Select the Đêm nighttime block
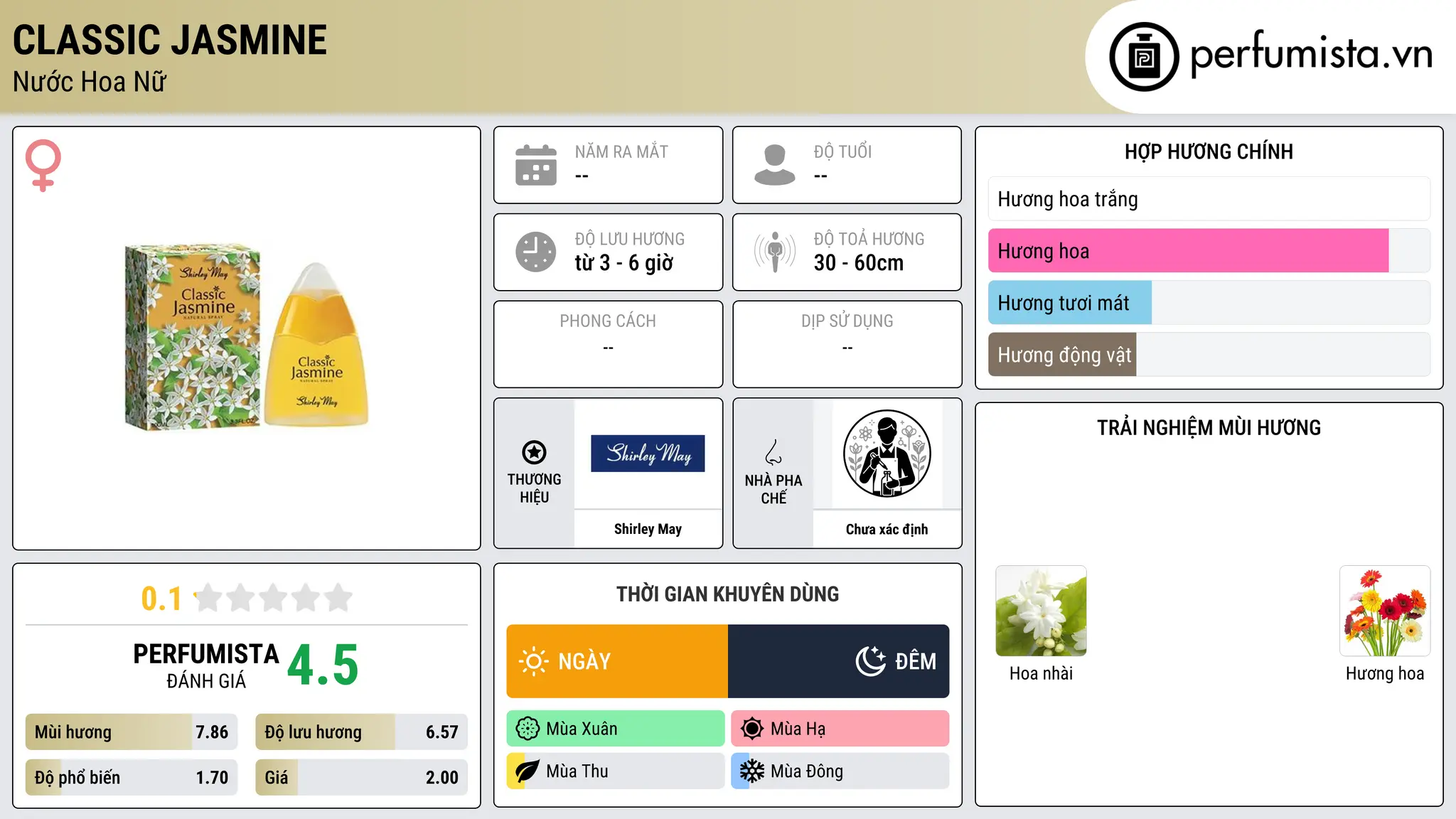Viewport: 1456px width, 819px height. 839,661
